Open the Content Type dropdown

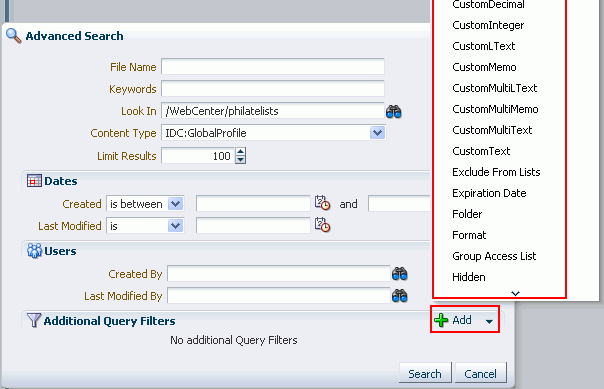(377, 133)
